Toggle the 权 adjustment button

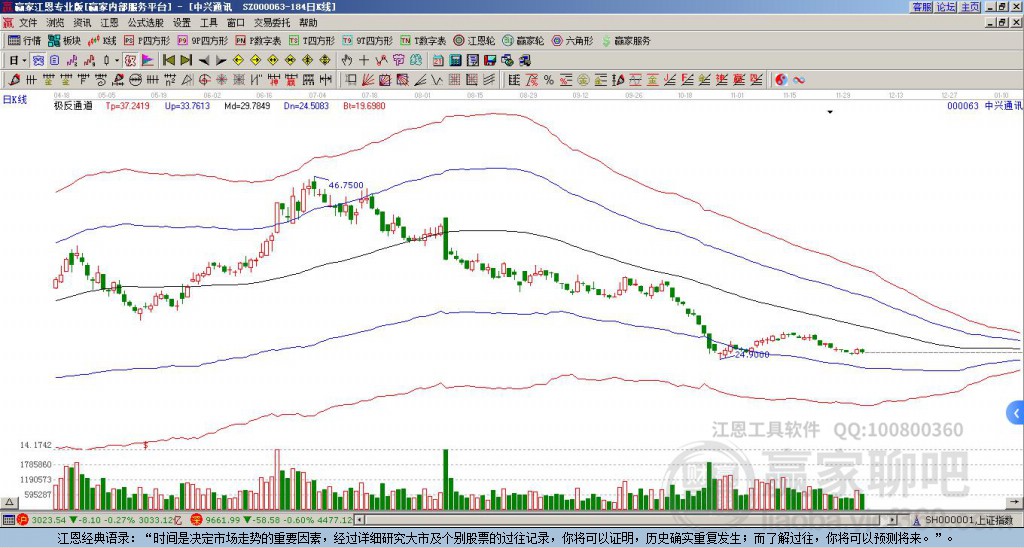(130, 61)
